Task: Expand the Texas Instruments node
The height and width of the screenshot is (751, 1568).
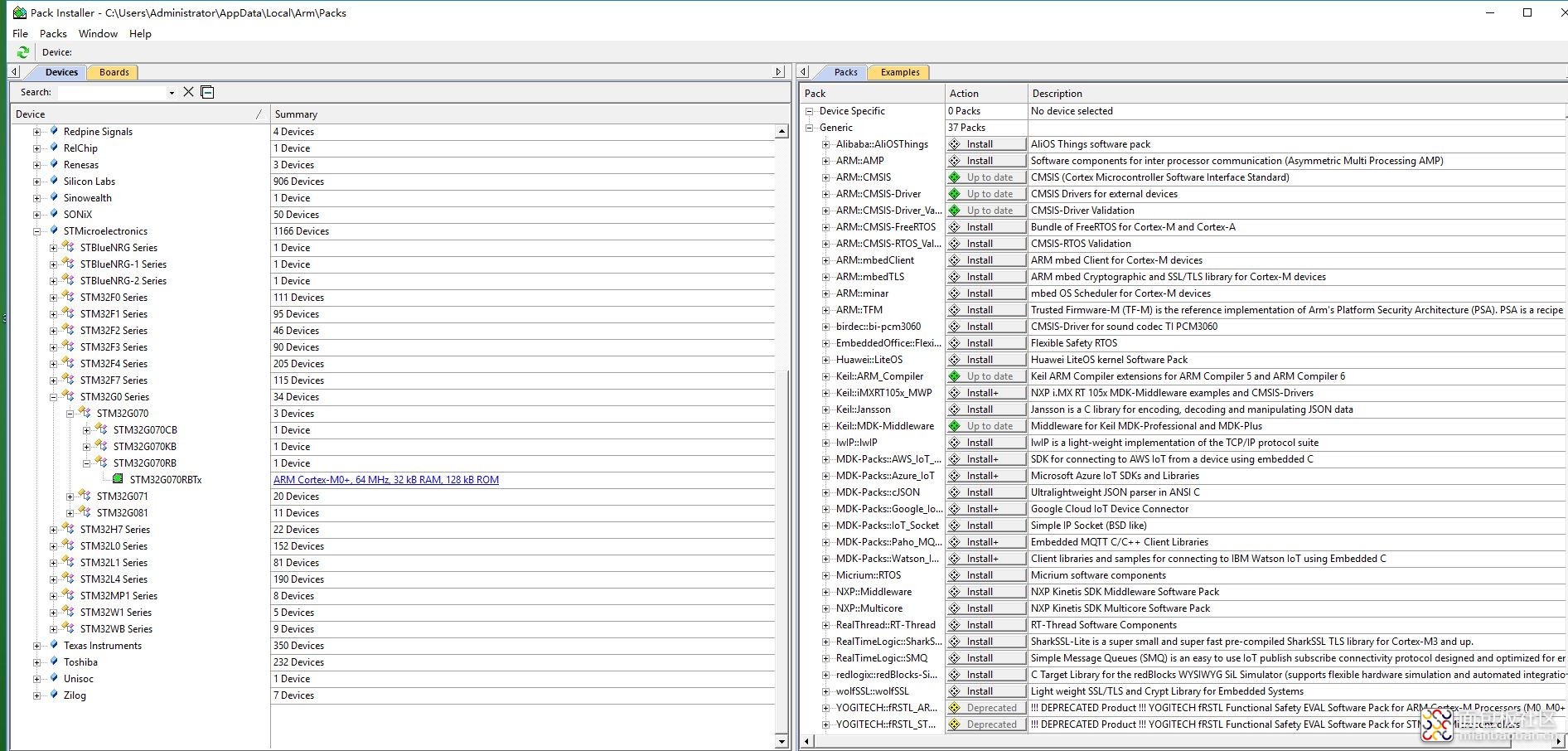Action: [x=36, y=646]
